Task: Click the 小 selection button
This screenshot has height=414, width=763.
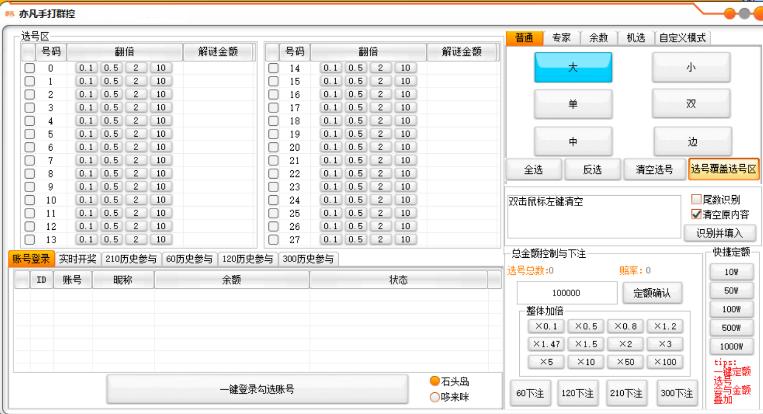Action: tap(691, 67)
